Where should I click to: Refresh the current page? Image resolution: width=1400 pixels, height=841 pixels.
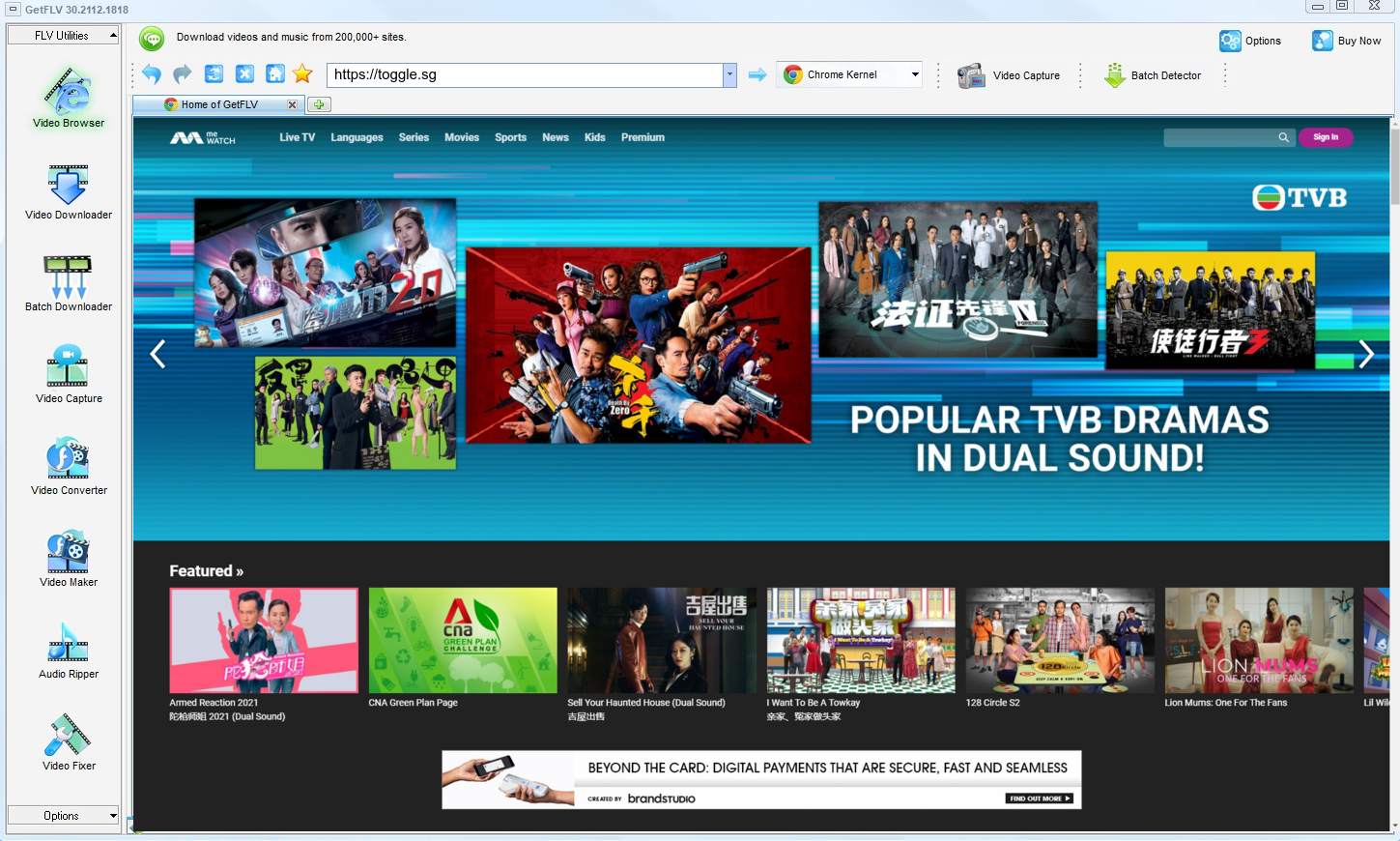[x=214, y=74]
